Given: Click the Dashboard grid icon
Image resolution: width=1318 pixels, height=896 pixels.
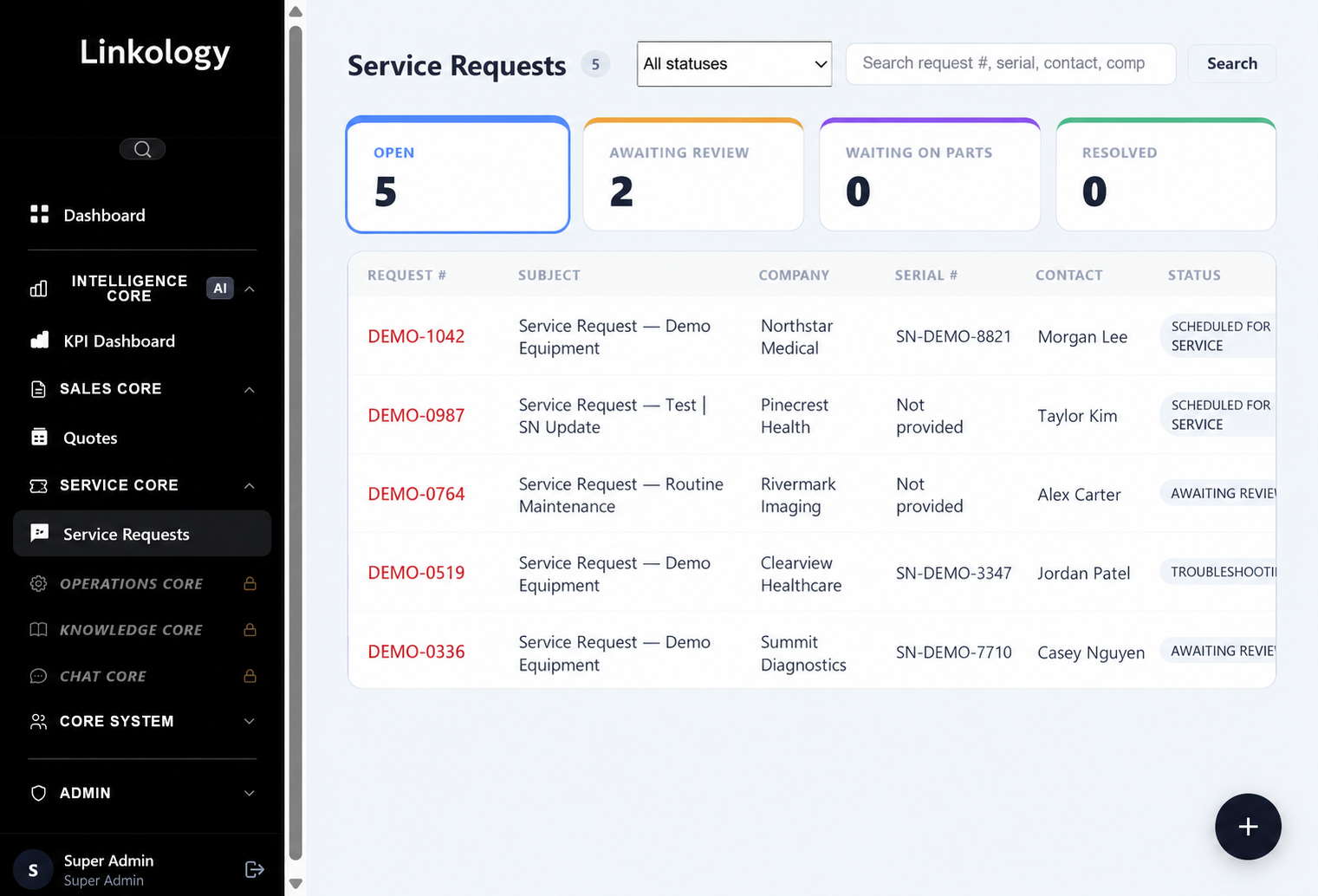Looking at the screenshot, I should (x=39, y=214).
